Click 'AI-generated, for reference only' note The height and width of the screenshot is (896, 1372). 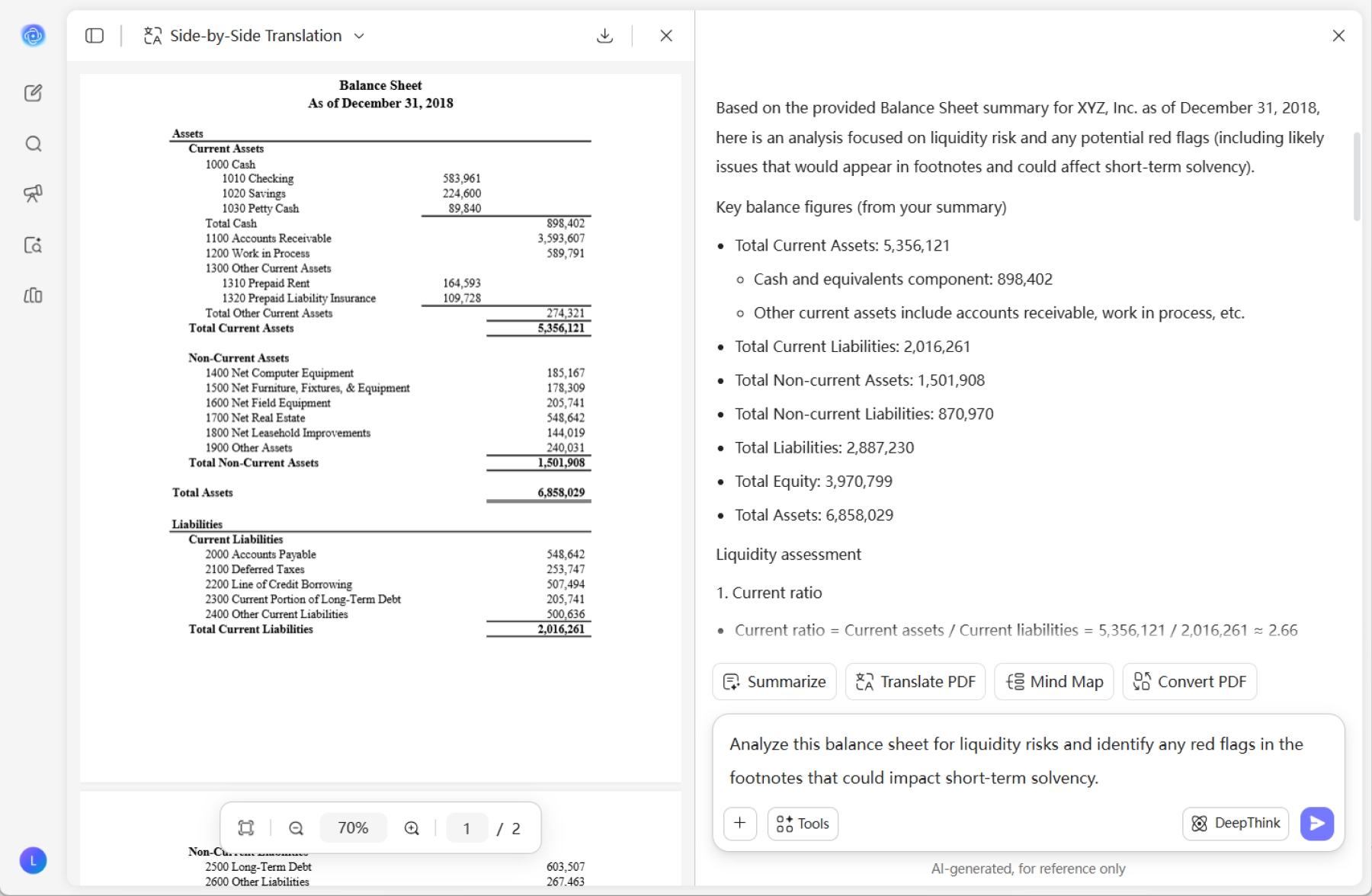pyautogui.click(x=1028, y=869)
